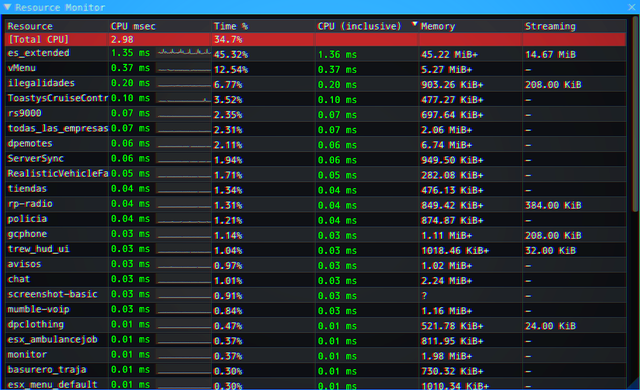640x390 pixels.
Task: Select the avisos resource row
Action: click(316, 265)
